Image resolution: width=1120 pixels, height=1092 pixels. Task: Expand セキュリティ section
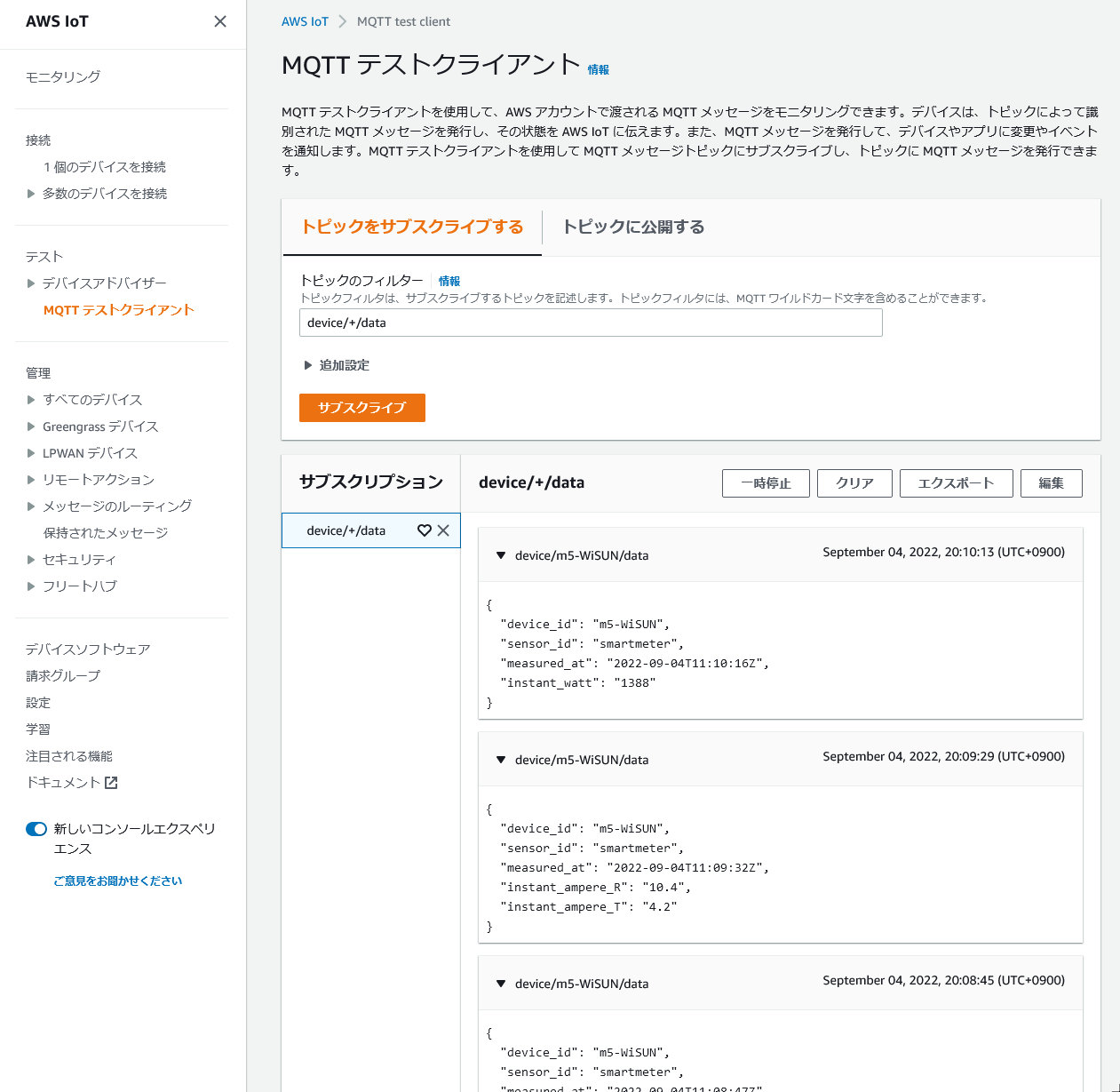coord(31,560)
